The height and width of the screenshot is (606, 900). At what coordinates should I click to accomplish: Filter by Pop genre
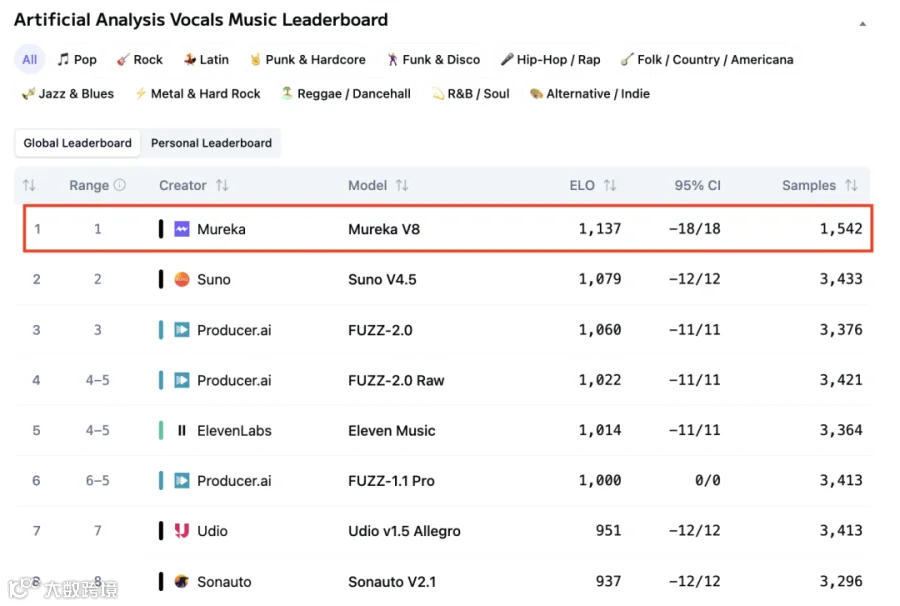(x=77, y=60)
